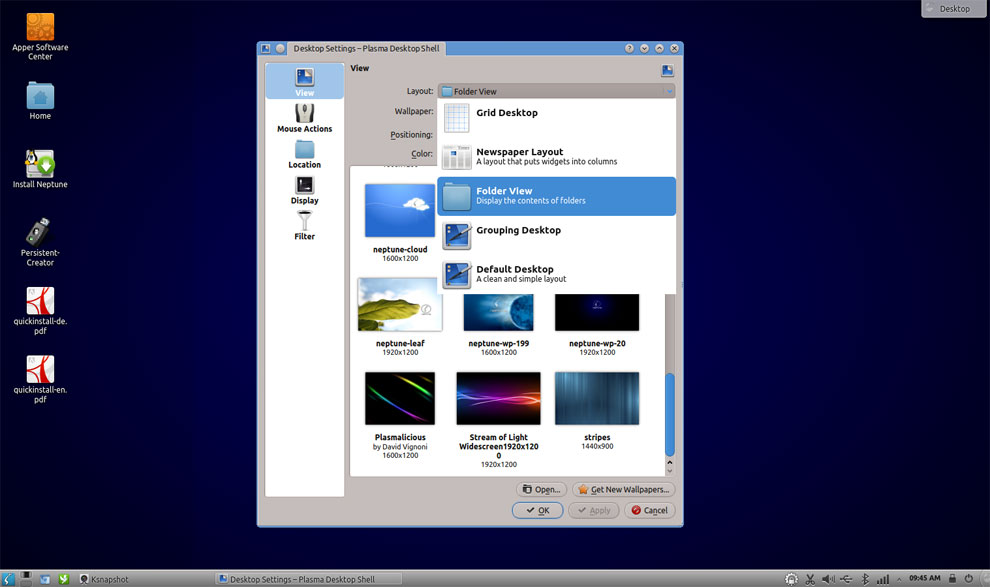Click the 09:45 AM clock
This screenshot has width=990, height=587.
[924, 578]
